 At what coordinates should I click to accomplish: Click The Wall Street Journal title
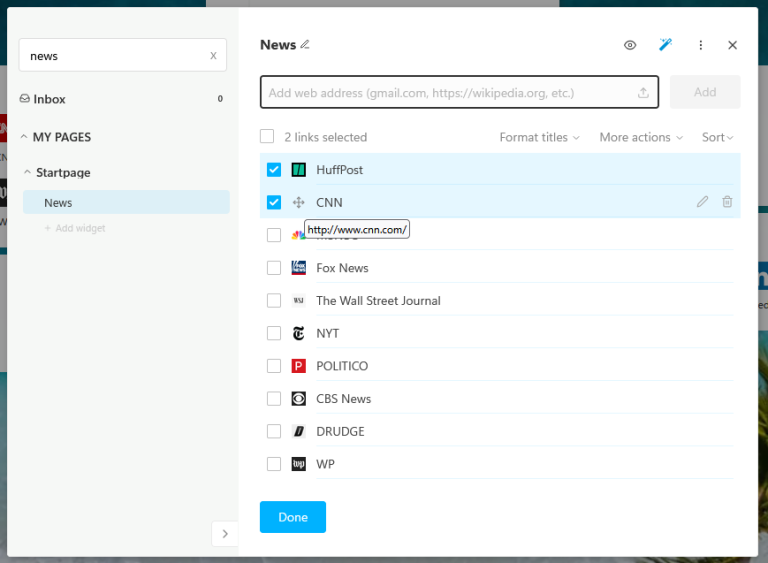click(x=378, y=300)
